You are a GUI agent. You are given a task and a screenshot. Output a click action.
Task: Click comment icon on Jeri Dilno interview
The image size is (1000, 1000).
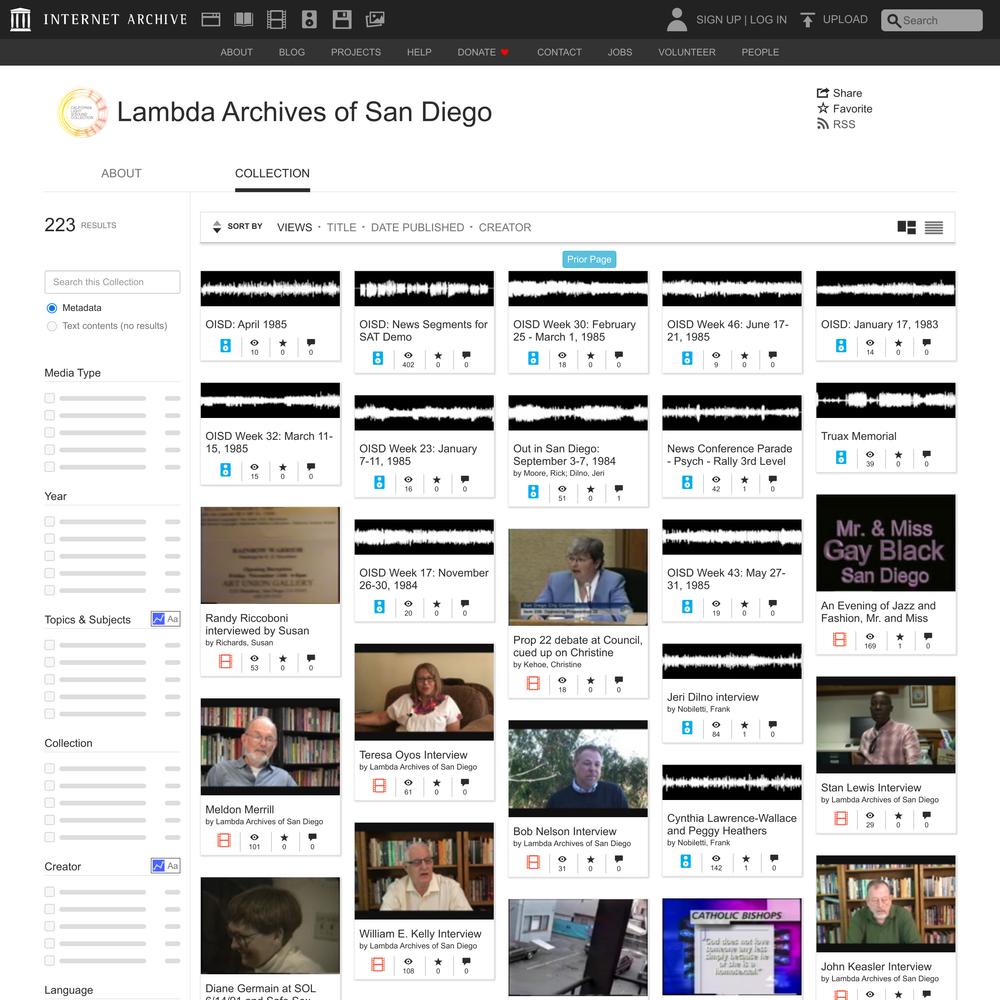click(x=772, y=724)
